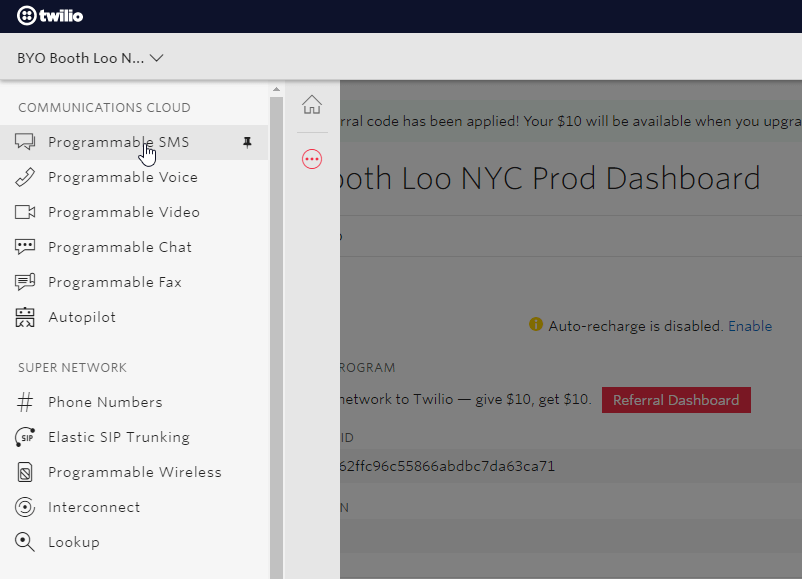Select Phone Numbers label in Super Network
The height and width of the screenshot is (579, 802).
(x=105, y=403)
